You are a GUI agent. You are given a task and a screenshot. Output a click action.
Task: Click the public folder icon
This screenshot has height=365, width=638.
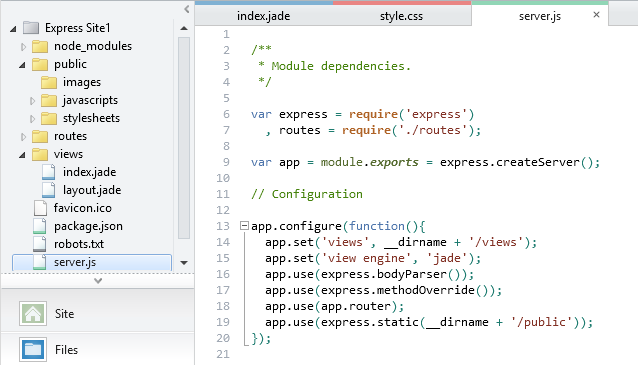pos(40,64)
